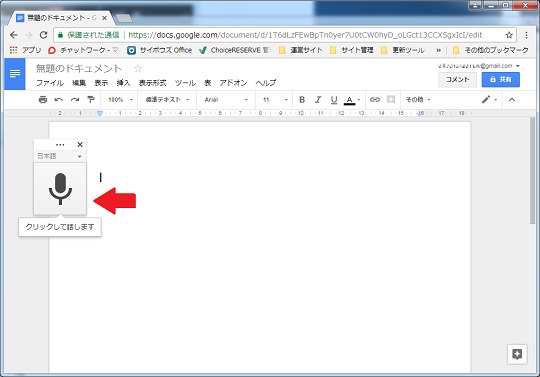Open the Gmail account dropdown
540x377 pixels.
(x=479, y=65)
